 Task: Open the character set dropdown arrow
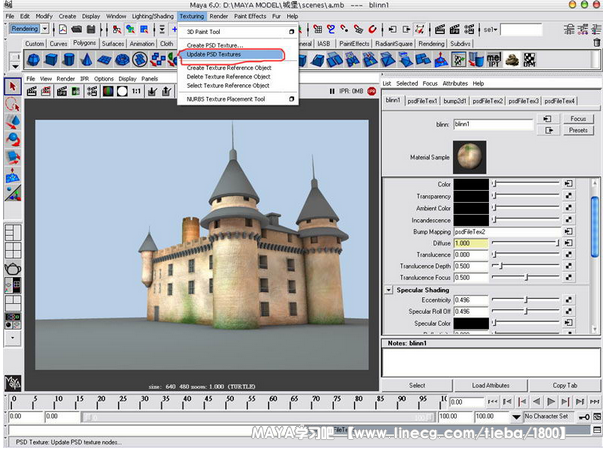516,417
